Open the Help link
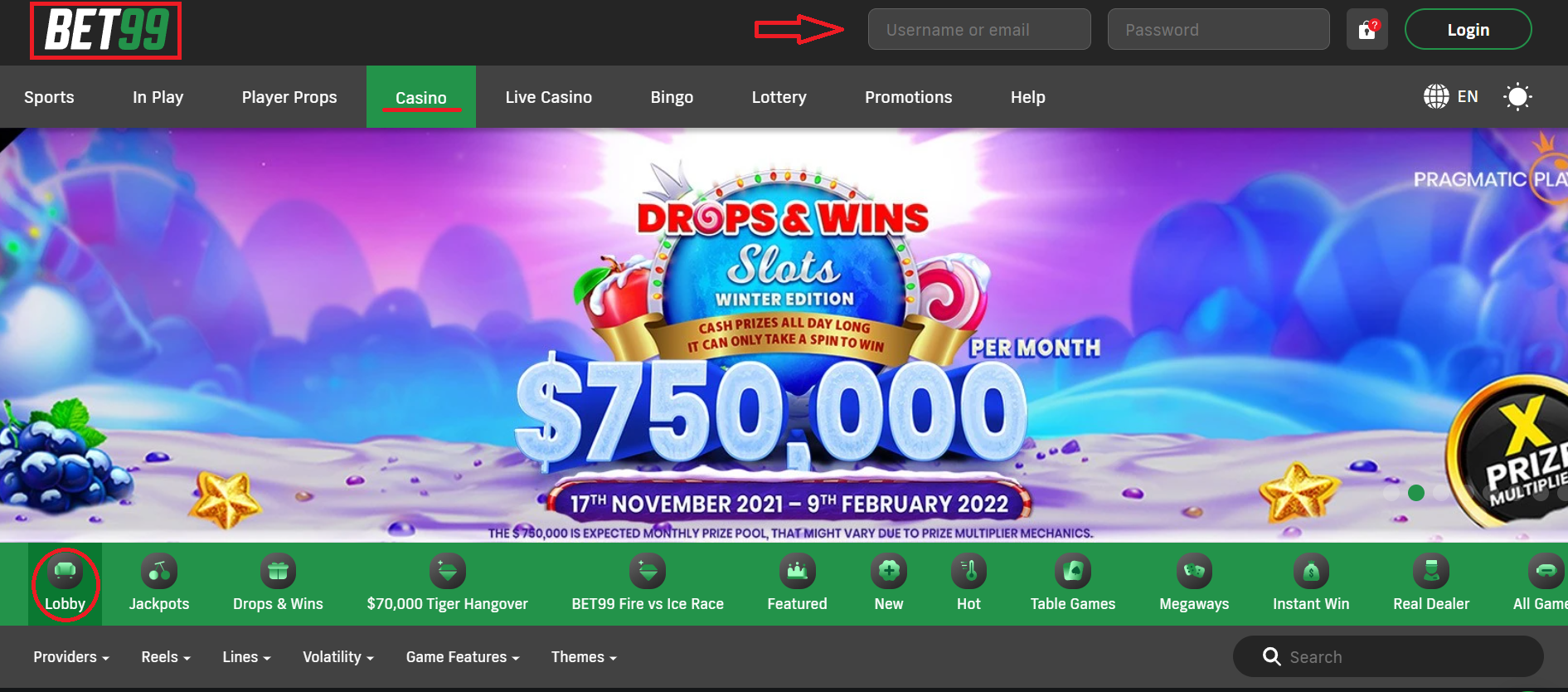This screenshot has height=692, width=1568. 1028,97
